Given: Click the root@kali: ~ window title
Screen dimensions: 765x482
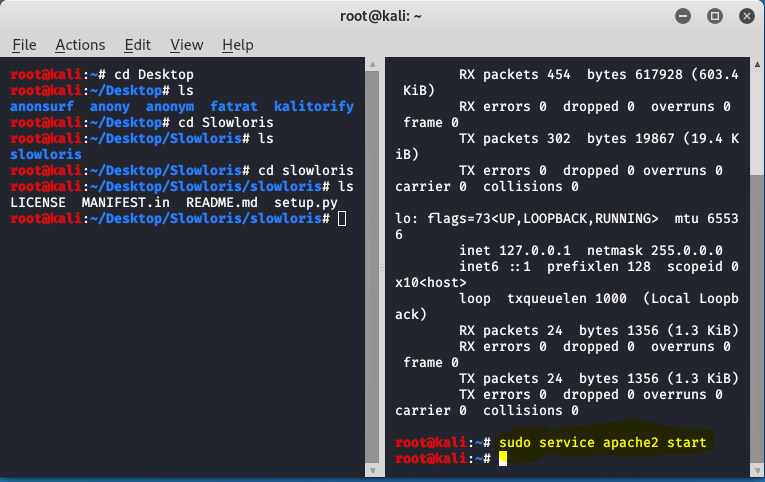Looking at the screenshot, I should tap(382, 16).
